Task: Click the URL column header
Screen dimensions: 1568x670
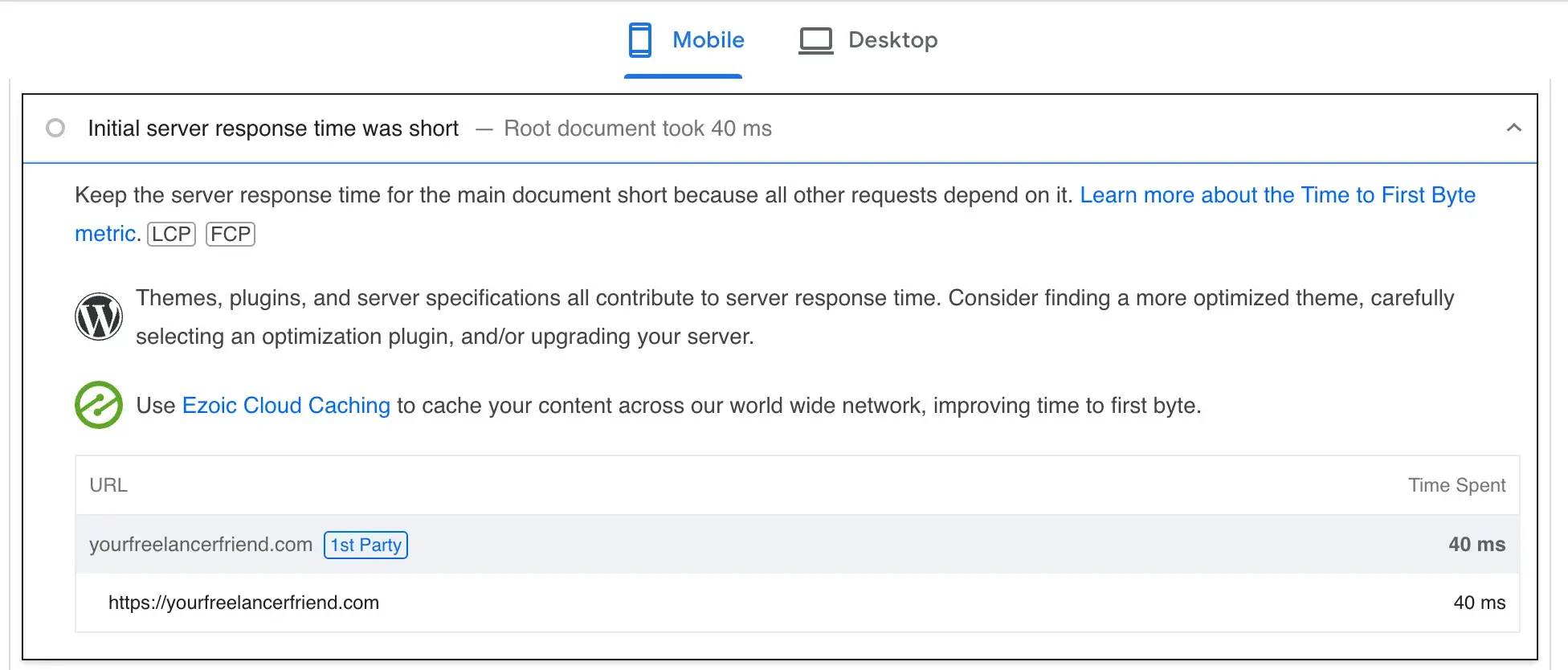Action: coord(108,485)
